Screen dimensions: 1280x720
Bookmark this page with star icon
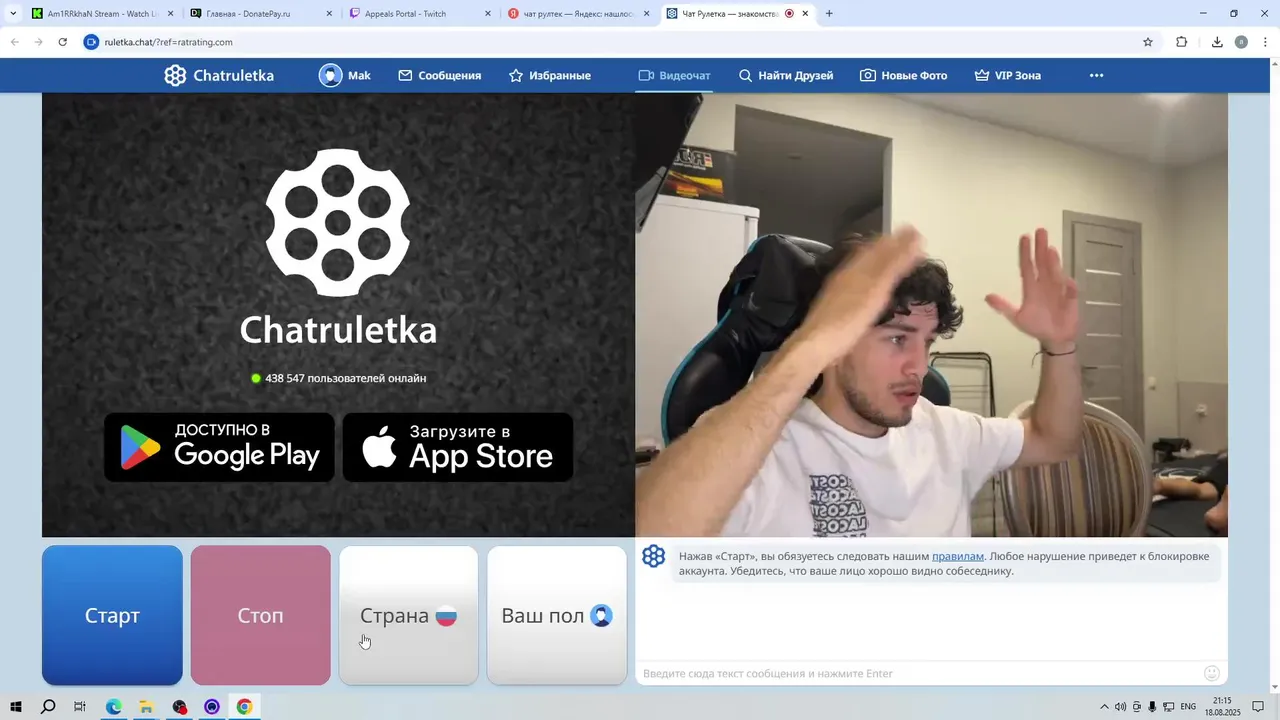(1148, 42)
